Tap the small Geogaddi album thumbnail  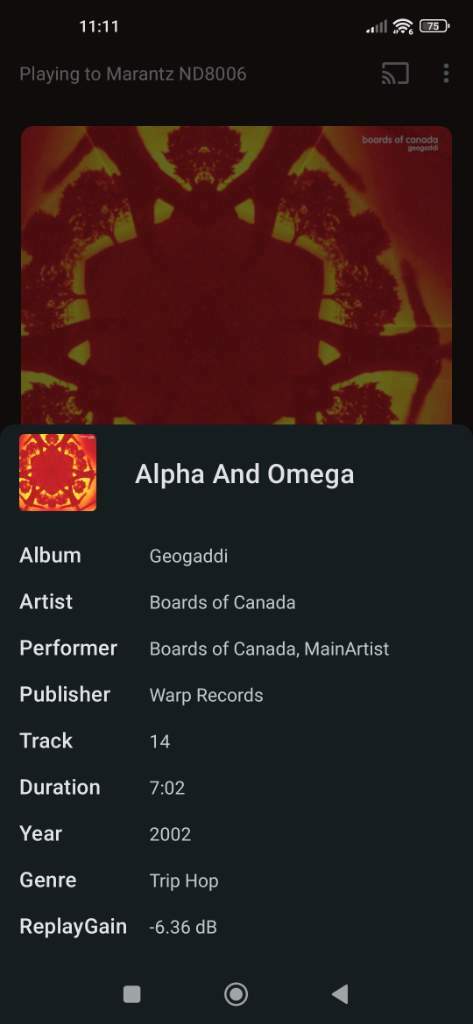point(57,472)
